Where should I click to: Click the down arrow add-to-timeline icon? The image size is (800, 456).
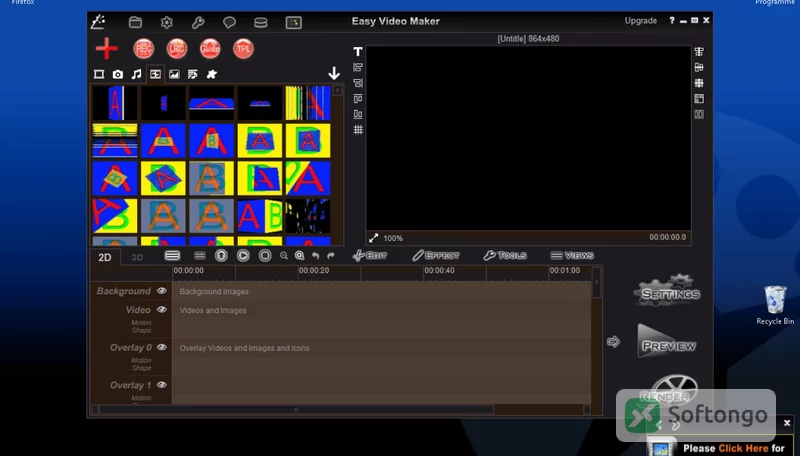pyautogui.click(x=334, y=73)
